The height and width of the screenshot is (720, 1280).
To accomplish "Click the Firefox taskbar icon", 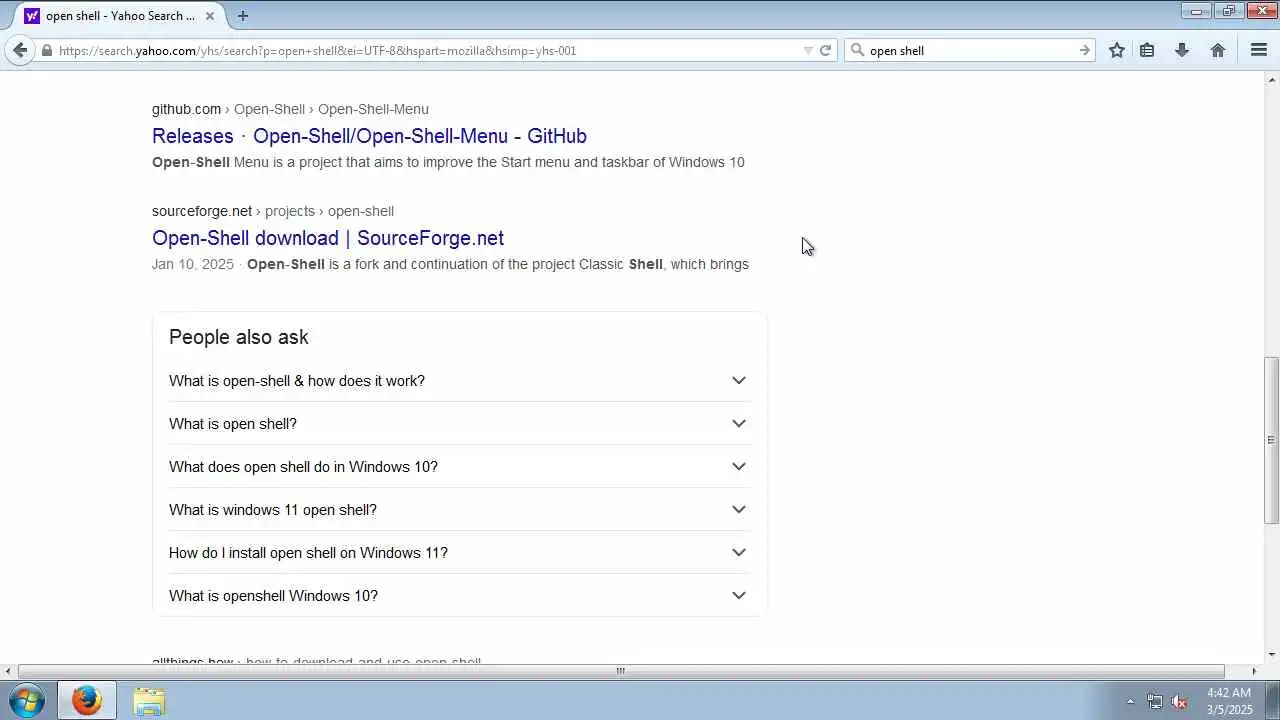I will tap(86, 701).
